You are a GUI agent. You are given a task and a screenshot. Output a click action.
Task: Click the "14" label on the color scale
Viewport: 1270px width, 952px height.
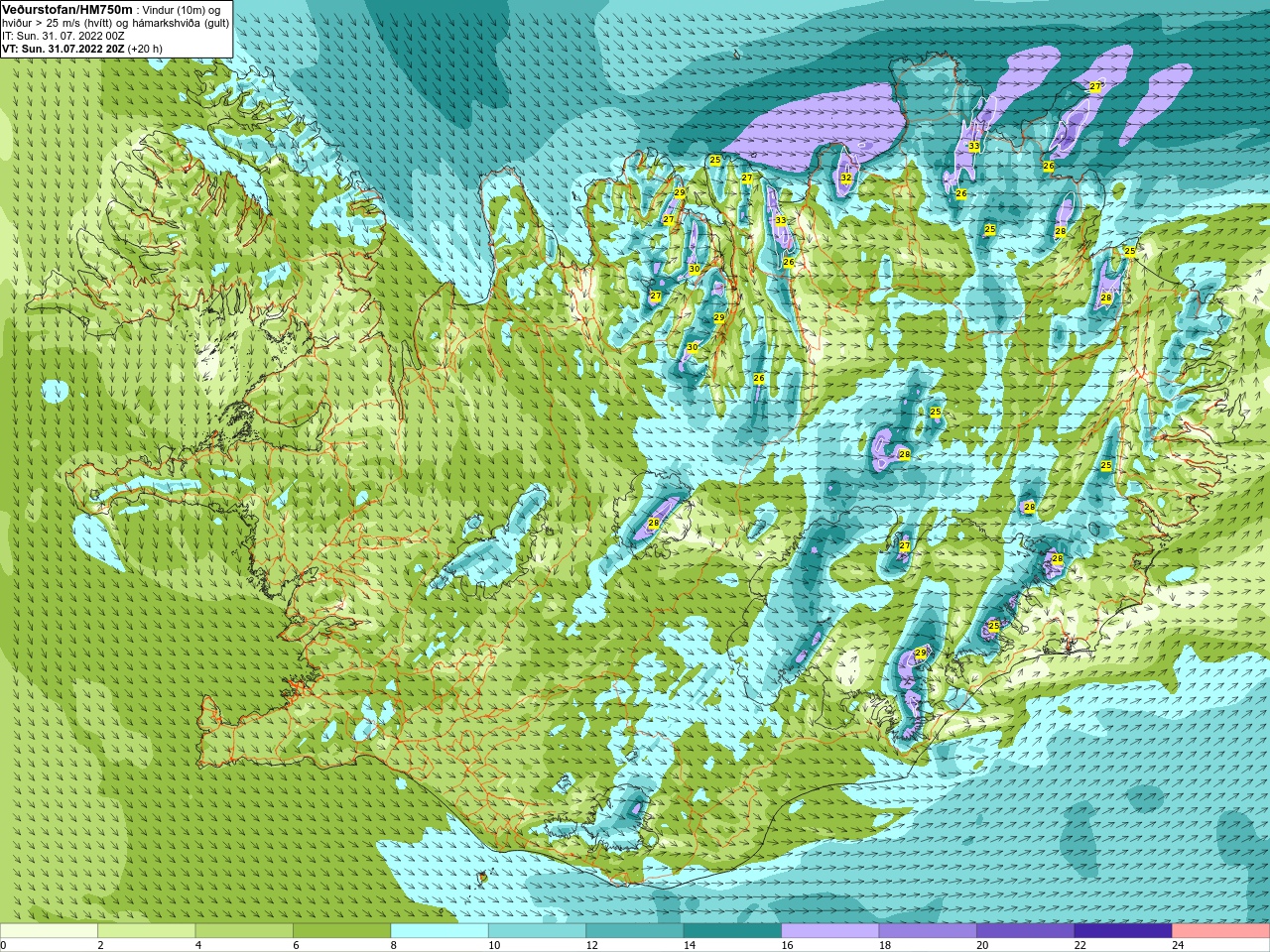click(689, 945)
